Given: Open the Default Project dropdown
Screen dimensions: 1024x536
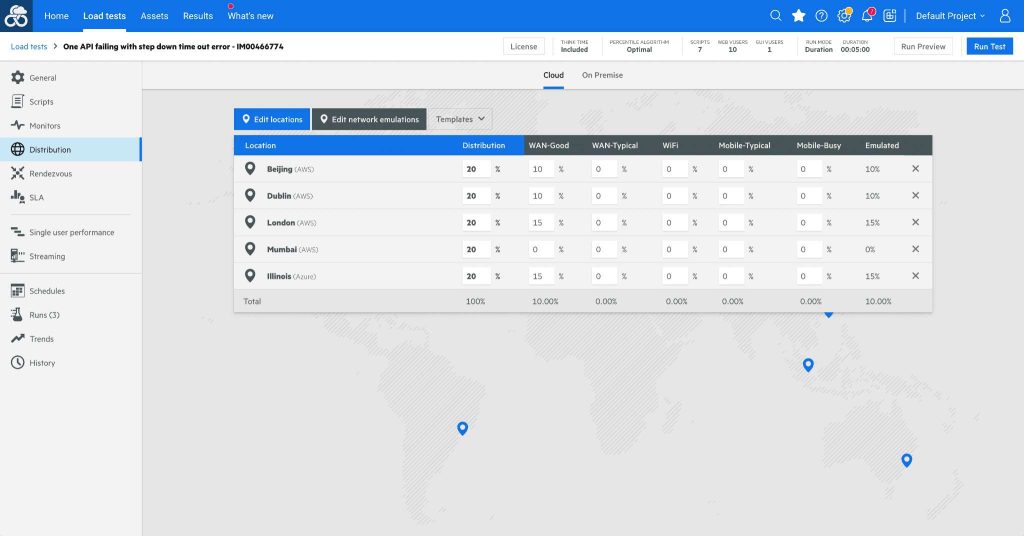Looking at the screenshot, I should [950, 16].
